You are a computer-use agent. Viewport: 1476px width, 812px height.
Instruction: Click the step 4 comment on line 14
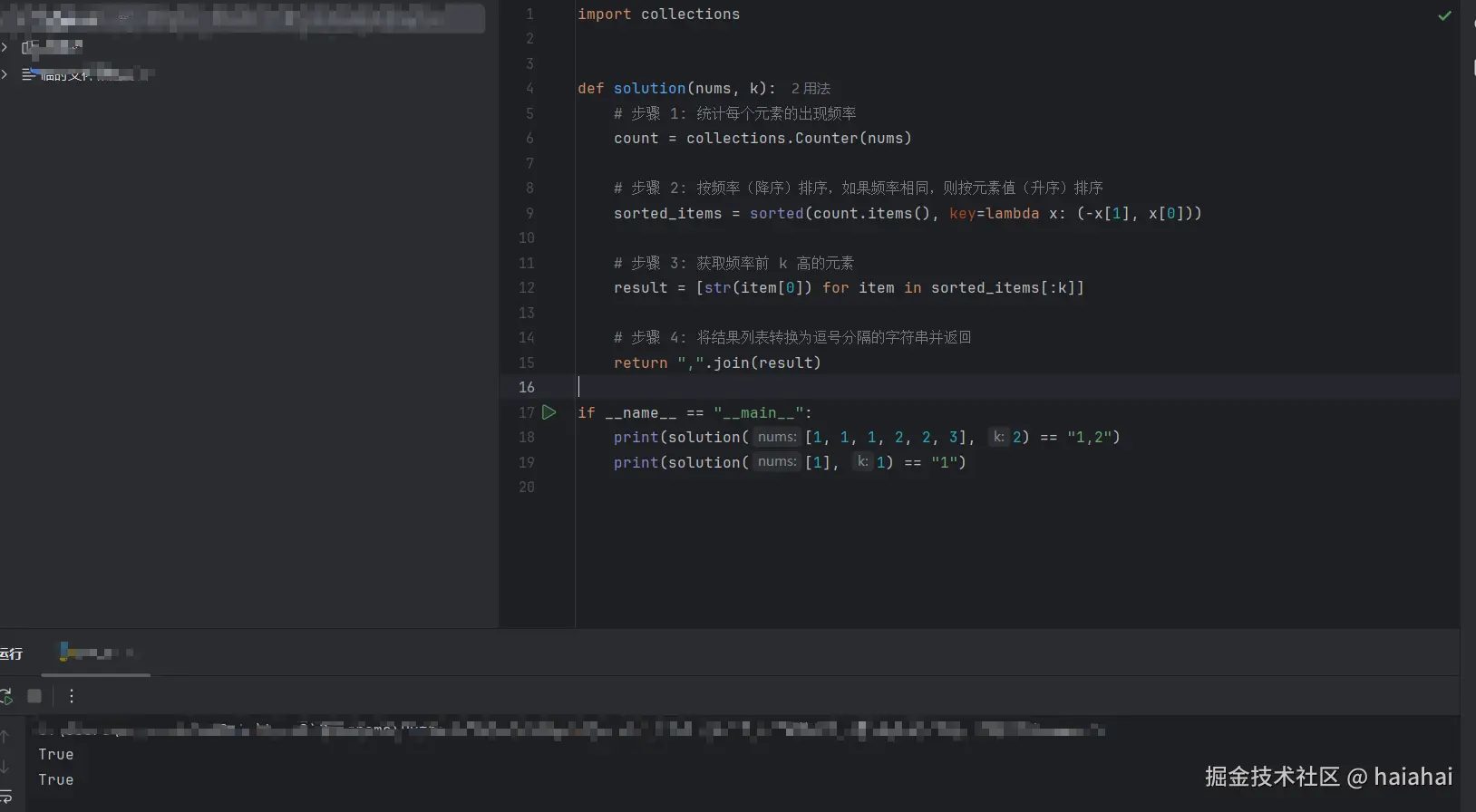[x=792, y=337]
